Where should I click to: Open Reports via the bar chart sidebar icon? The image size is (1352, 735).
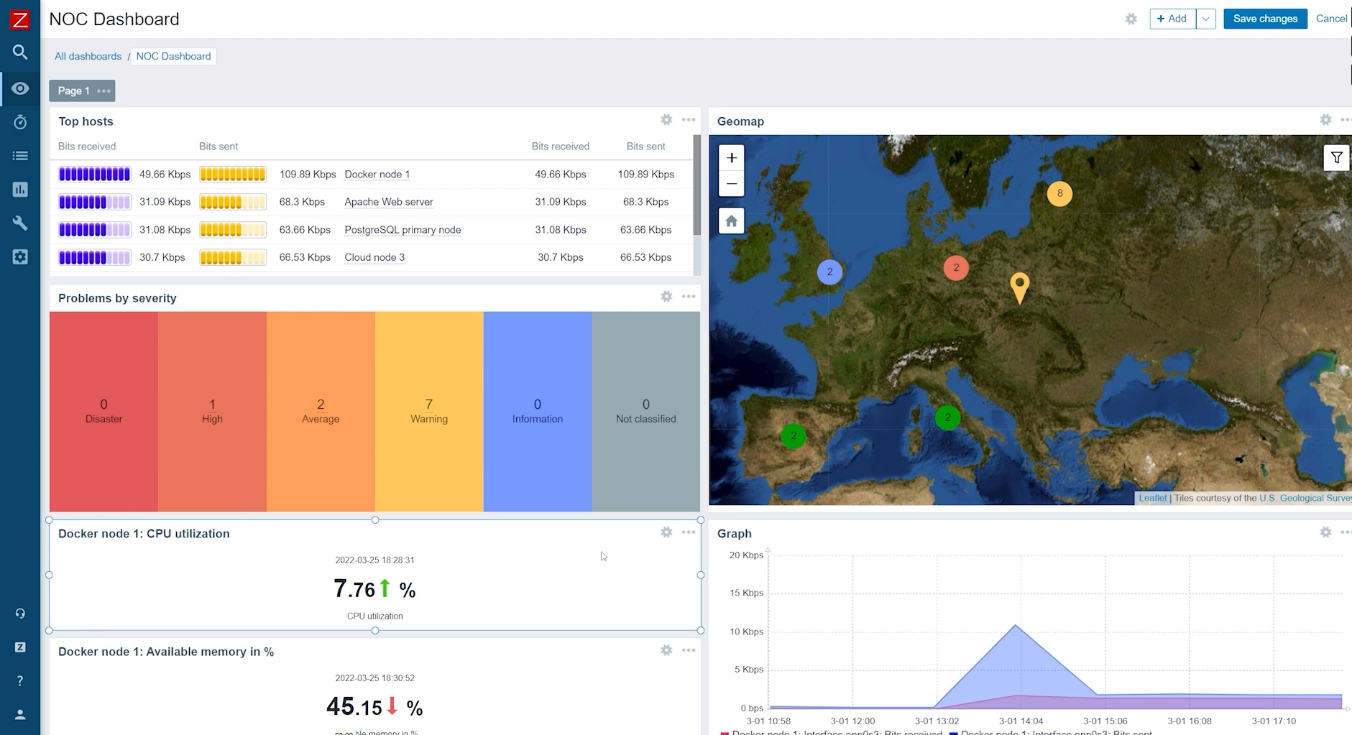coord(20,188)
